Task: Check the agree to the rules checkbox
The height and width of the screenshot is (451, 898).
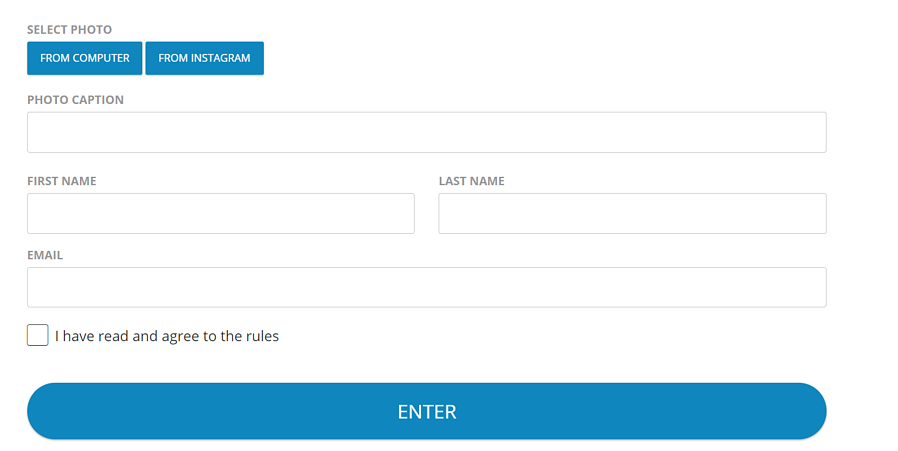Action: (x=38, y=335)
